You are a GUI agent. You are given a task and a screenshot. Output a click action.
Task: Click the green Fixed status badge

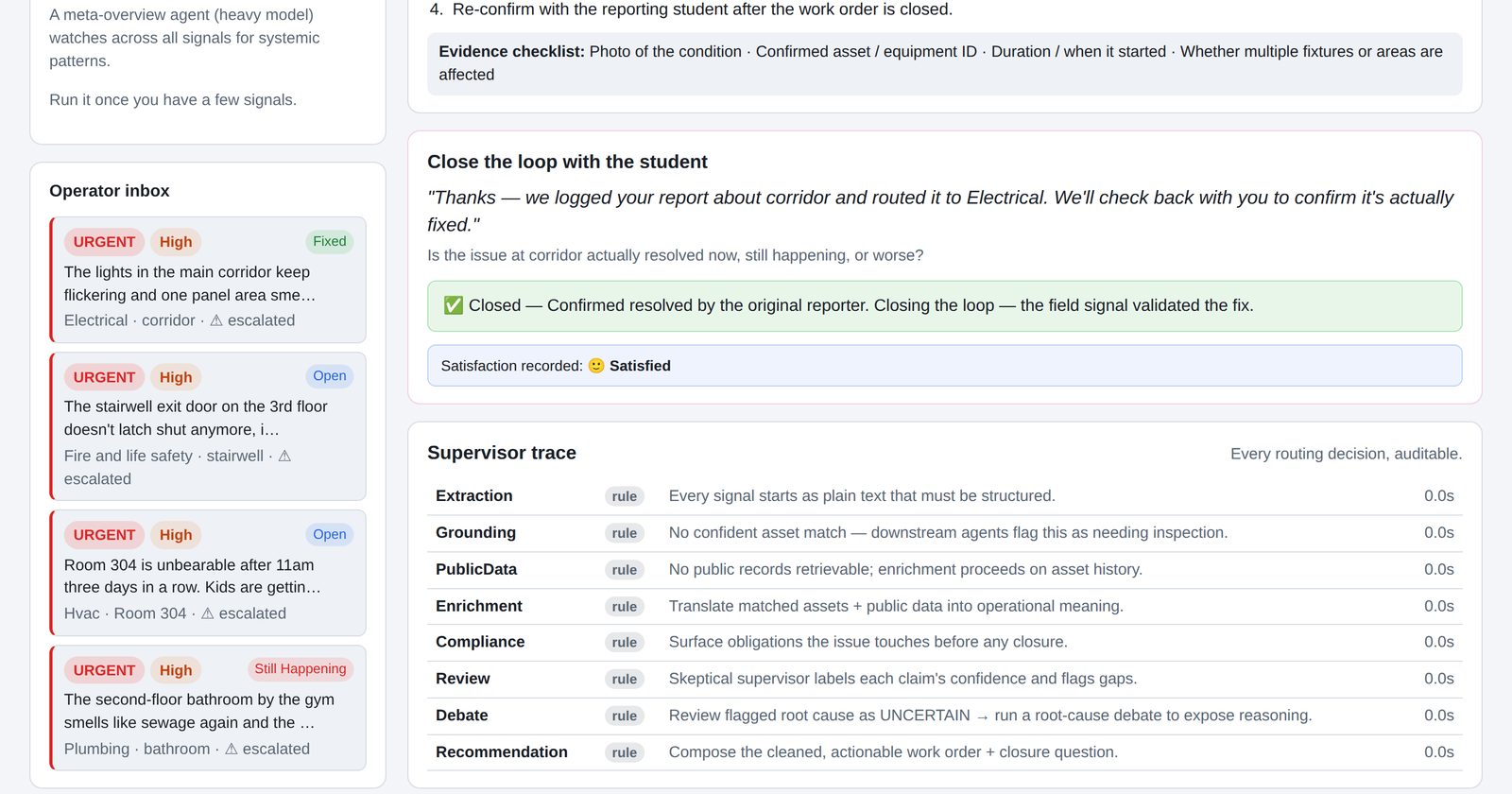(x=330, y=241)
